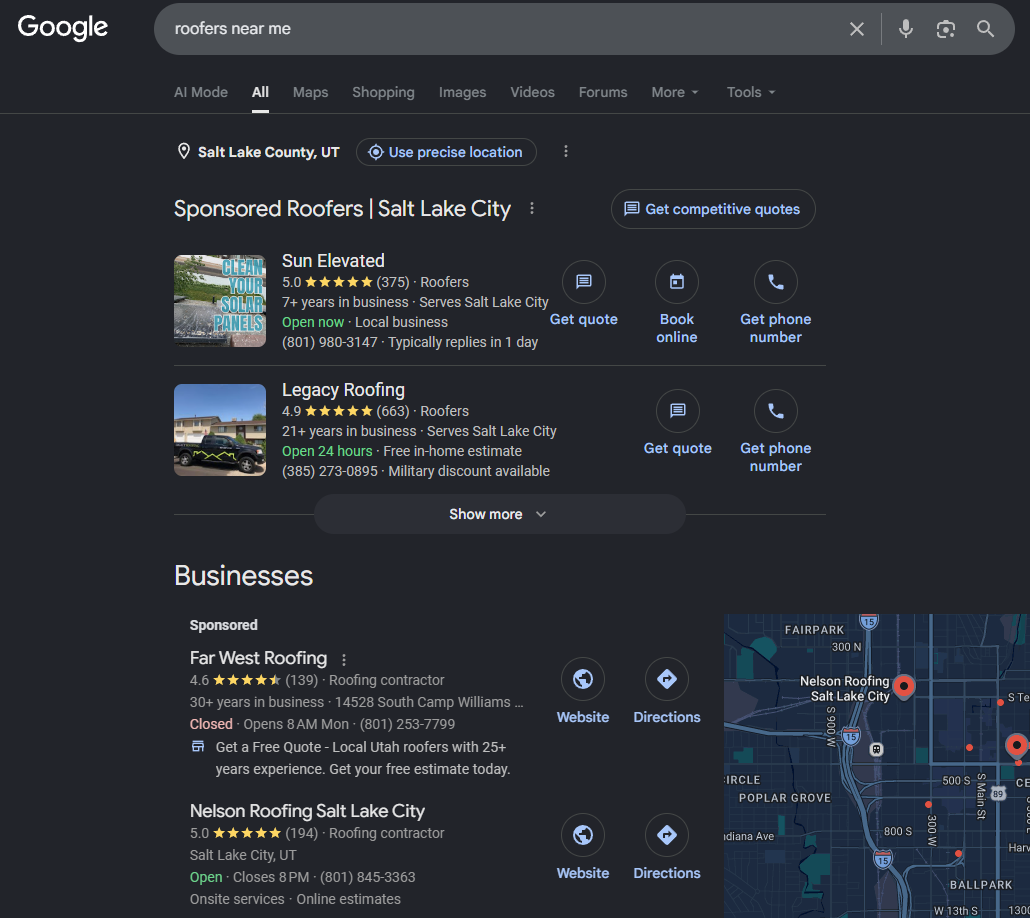This screenshot has height=918, width=1030.
Task: Click Directions label for Nelson Roofing
Action: (667, 873)
